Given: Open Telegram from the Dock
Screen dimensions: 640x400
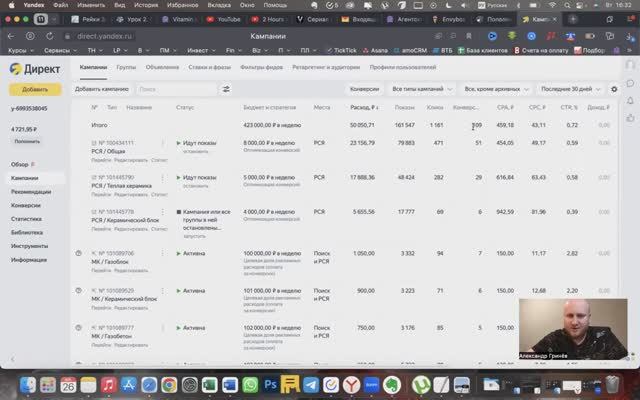Looking at the screenshot, I should pyautogui.click(x=311, y=385).
